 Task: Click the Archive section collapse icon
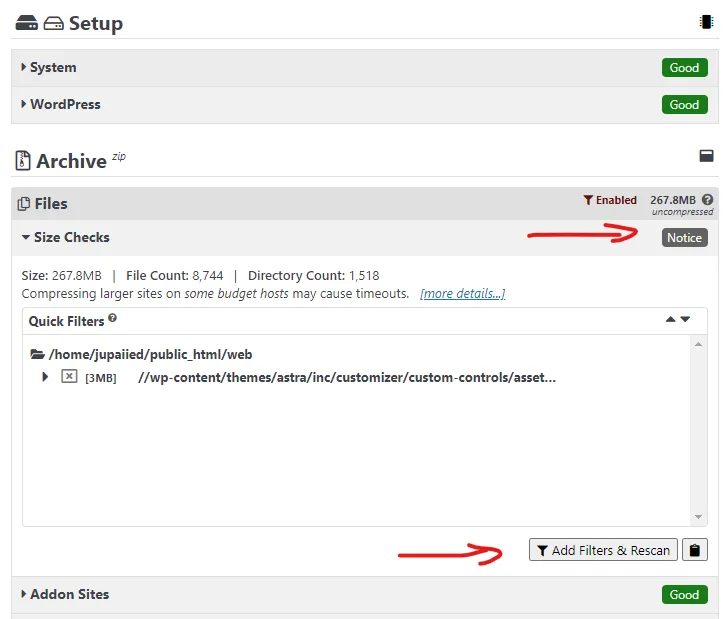click(x=706, y=156)
